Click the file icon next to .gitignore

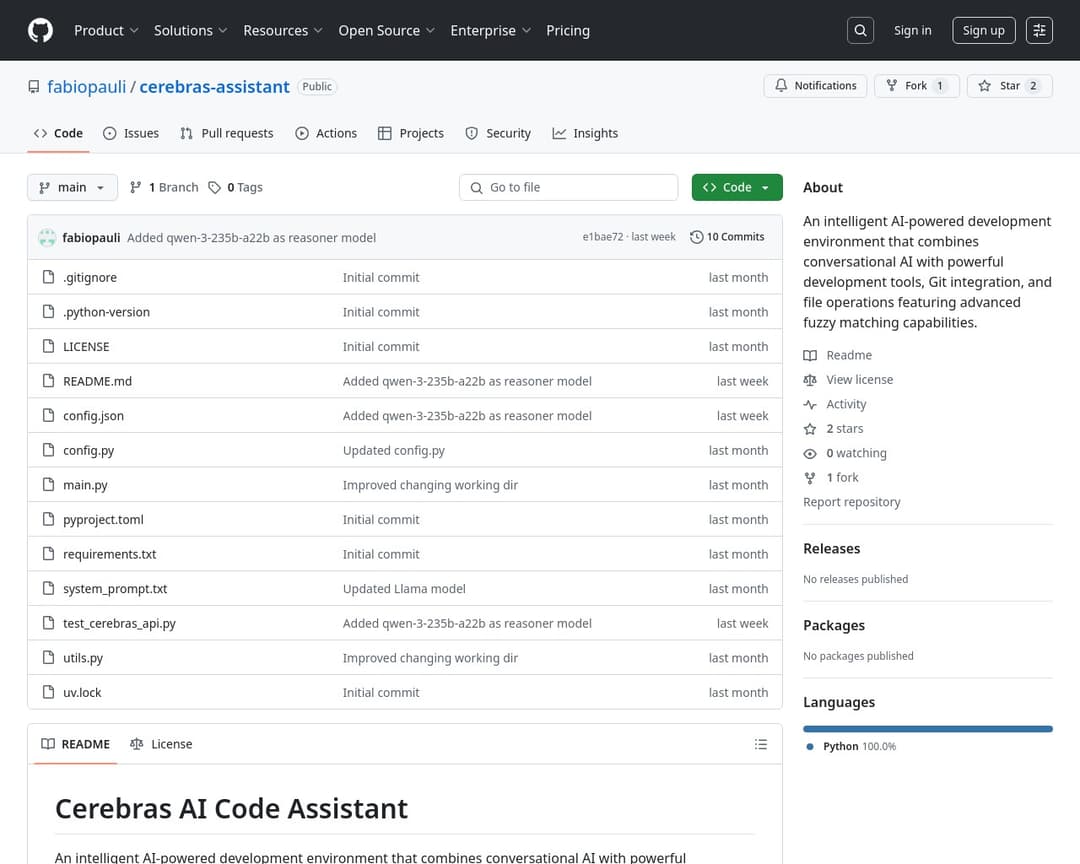[48, 277]
